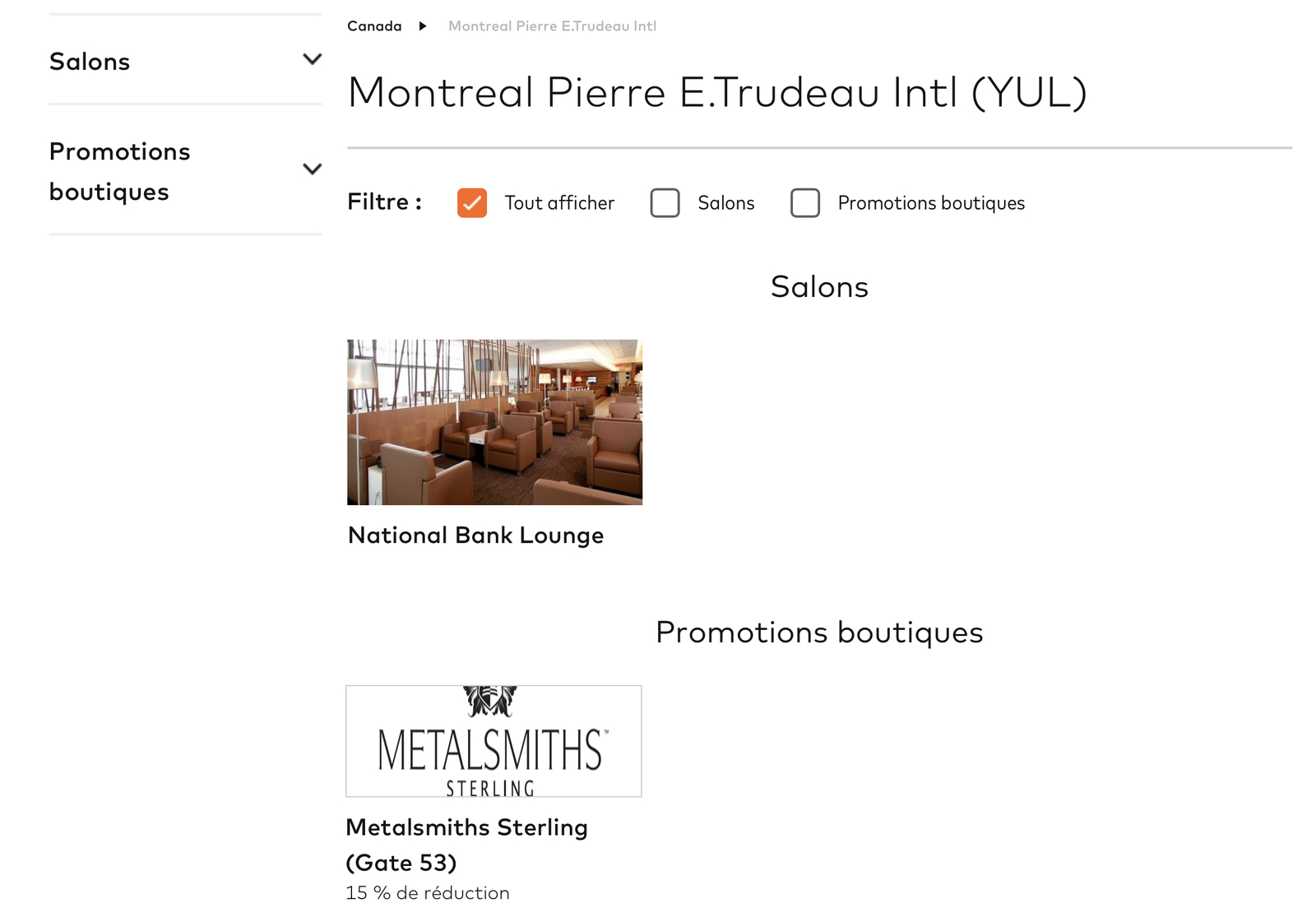This screenshot has width=1316, height=908.
Task: Collapse the Salons sidebar section
Action: [x=311, y=59]
